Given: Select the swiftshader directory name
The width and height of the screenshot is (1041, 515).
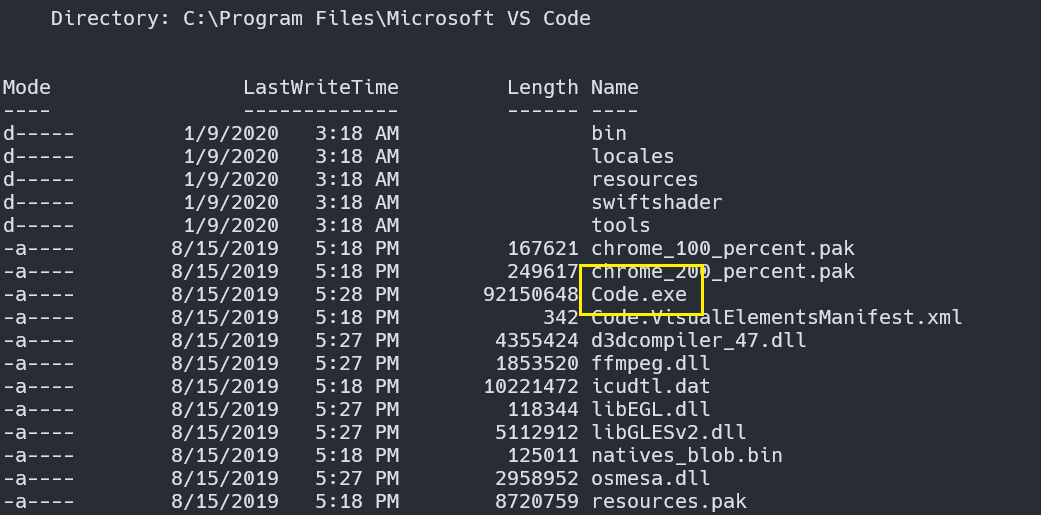Looking at the screenshot, I should pos(656,202).
